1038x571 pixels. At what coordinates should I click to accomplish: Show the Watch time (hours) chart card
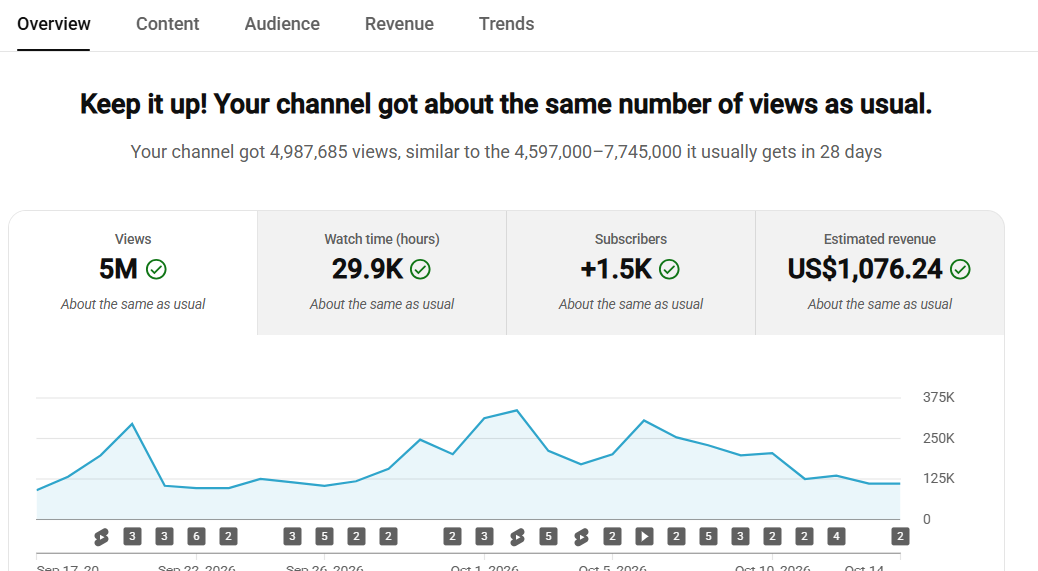pyautogui.click(x=382, y=273)
